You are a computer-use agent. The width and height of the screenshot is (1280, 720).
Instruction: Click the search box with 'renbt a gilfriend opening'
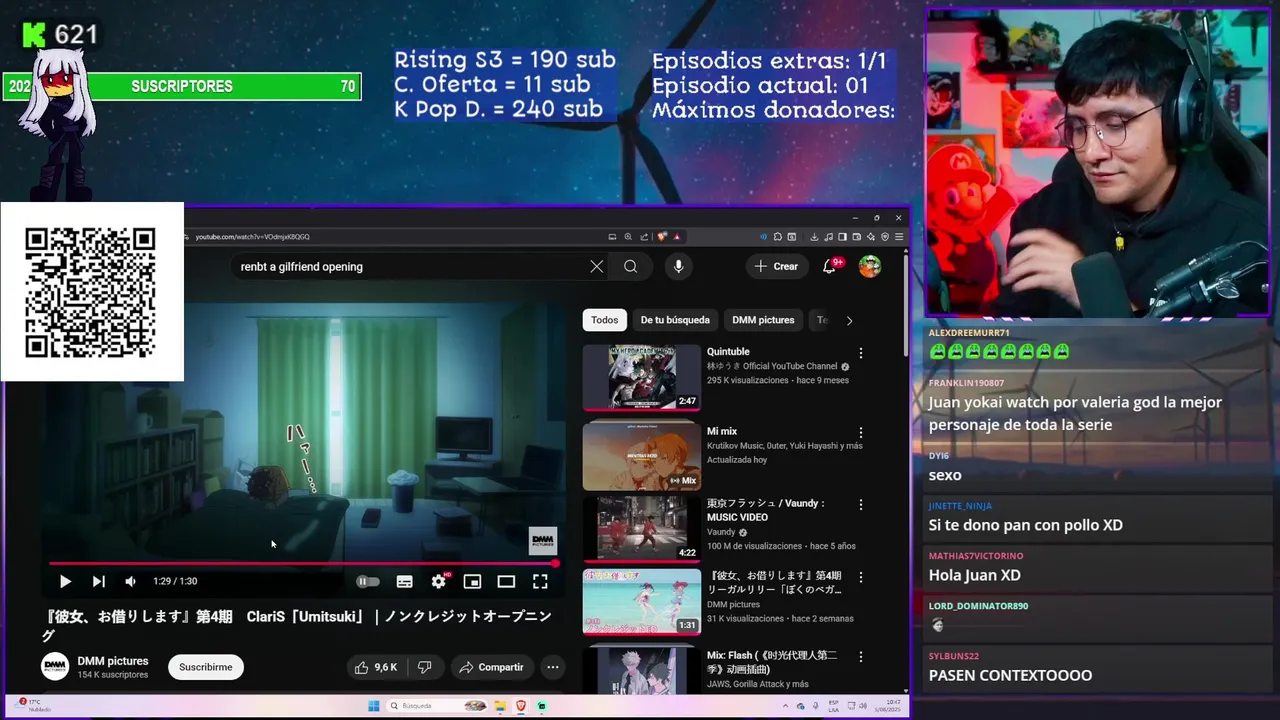coord(410,266)
